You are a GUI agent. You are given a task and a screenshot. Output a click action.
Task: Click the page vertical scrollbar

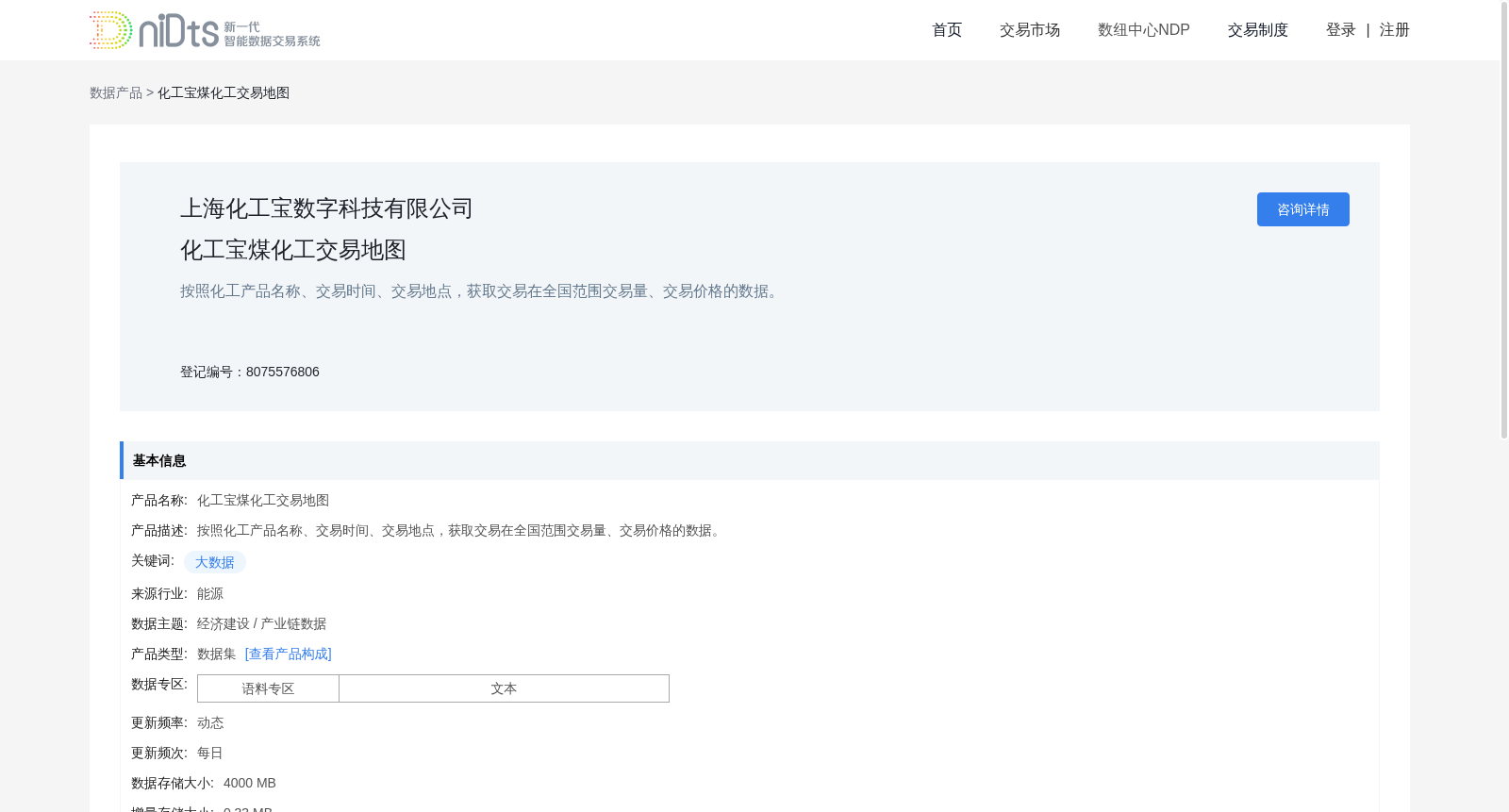pos(1504,219)
